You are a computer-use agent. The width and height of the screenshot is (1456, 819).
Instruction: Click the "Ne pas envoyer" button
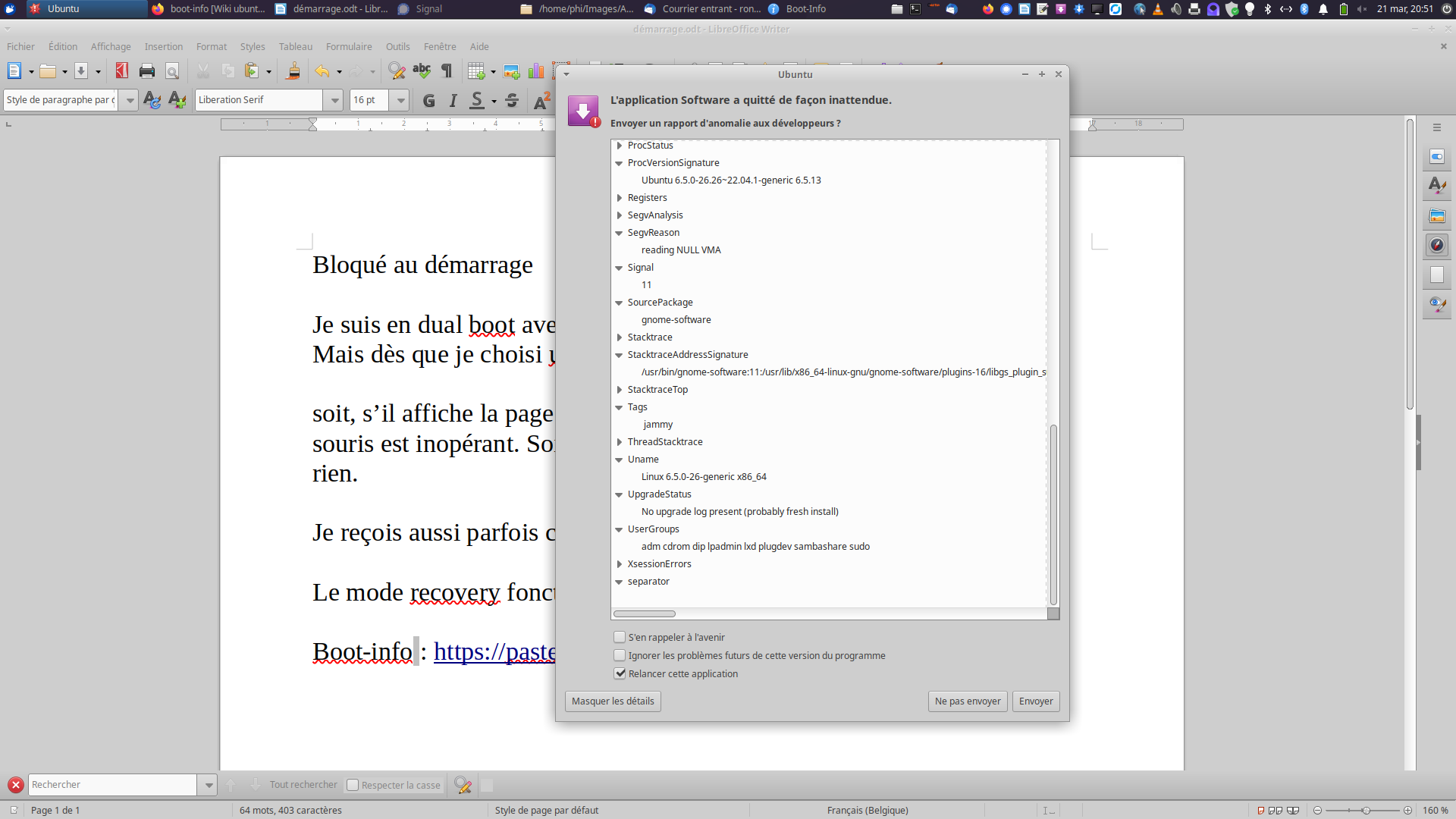(967, 701)
